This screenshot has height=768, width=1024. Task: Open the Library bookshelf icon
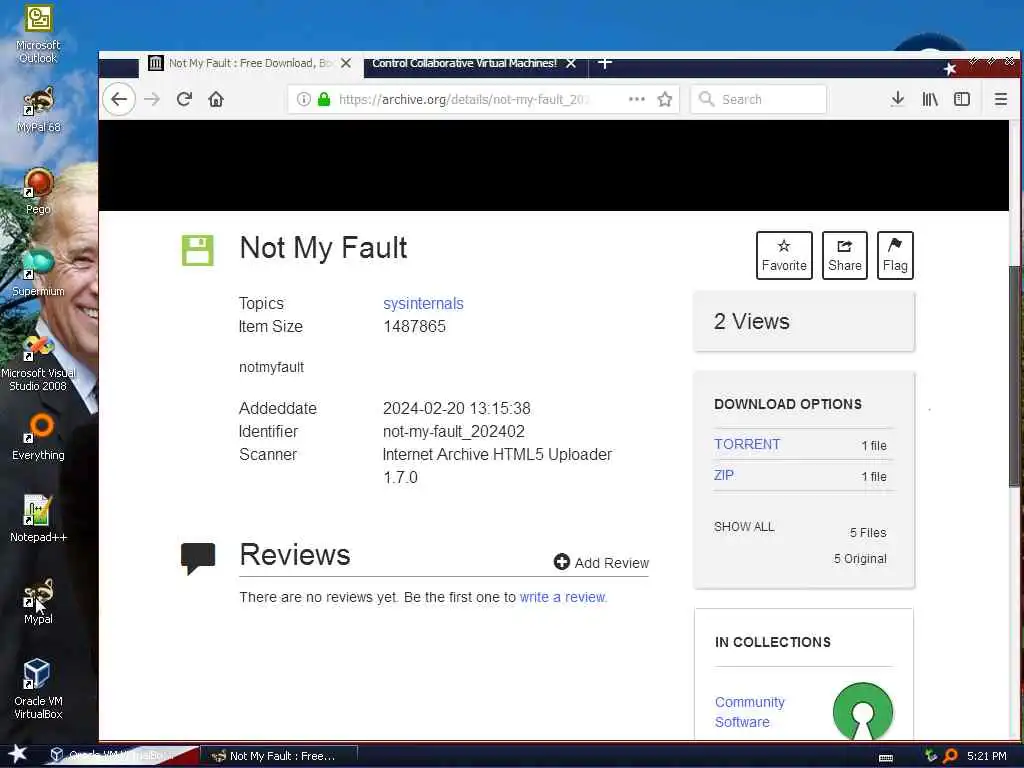930,99
